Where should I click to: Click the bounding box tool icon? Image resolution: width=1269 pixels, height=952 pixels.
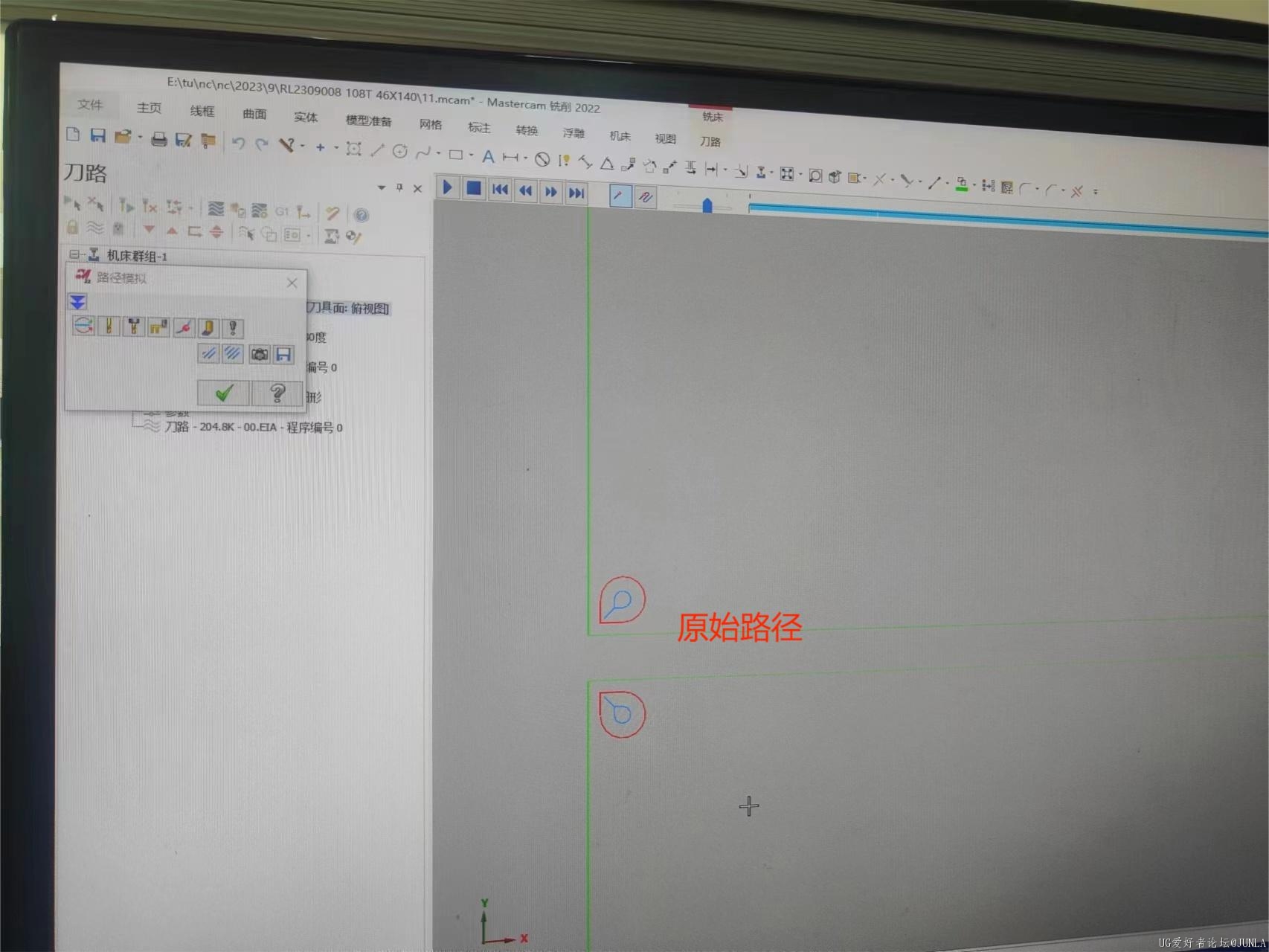point(354,149)
